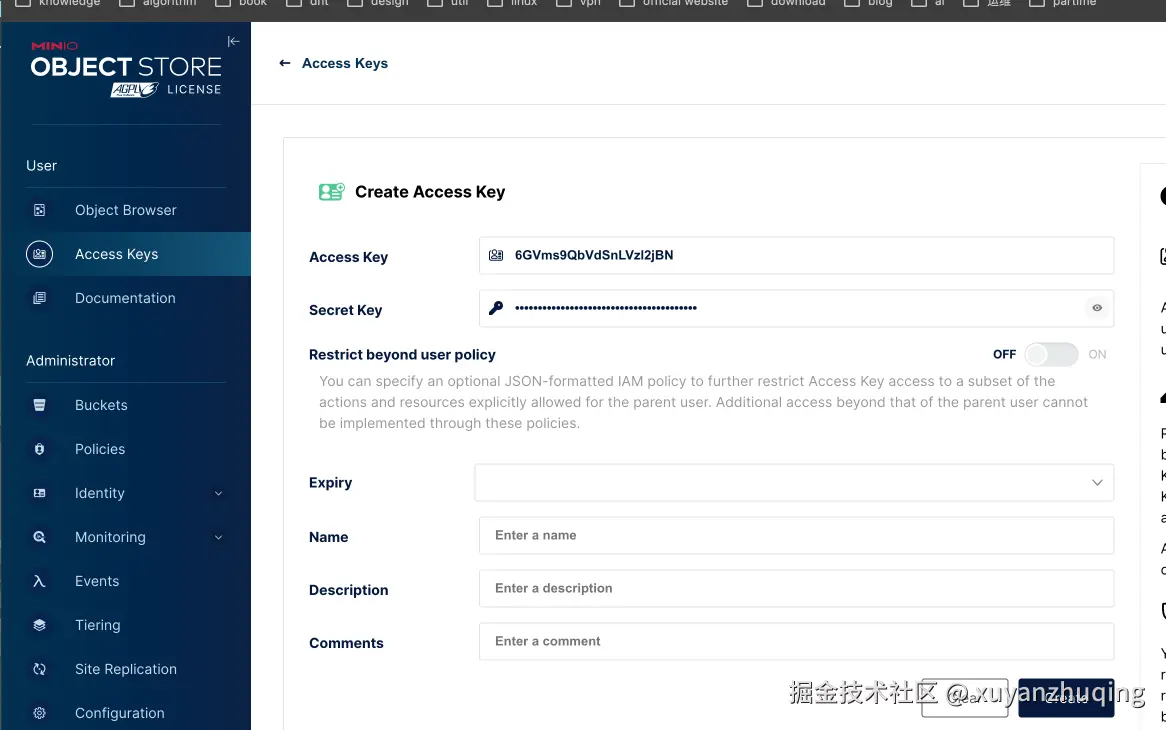Viewport: 1166px width, 730px height.
Task: Click the ID card icon in Access Key field
Action: pos(496,255)
